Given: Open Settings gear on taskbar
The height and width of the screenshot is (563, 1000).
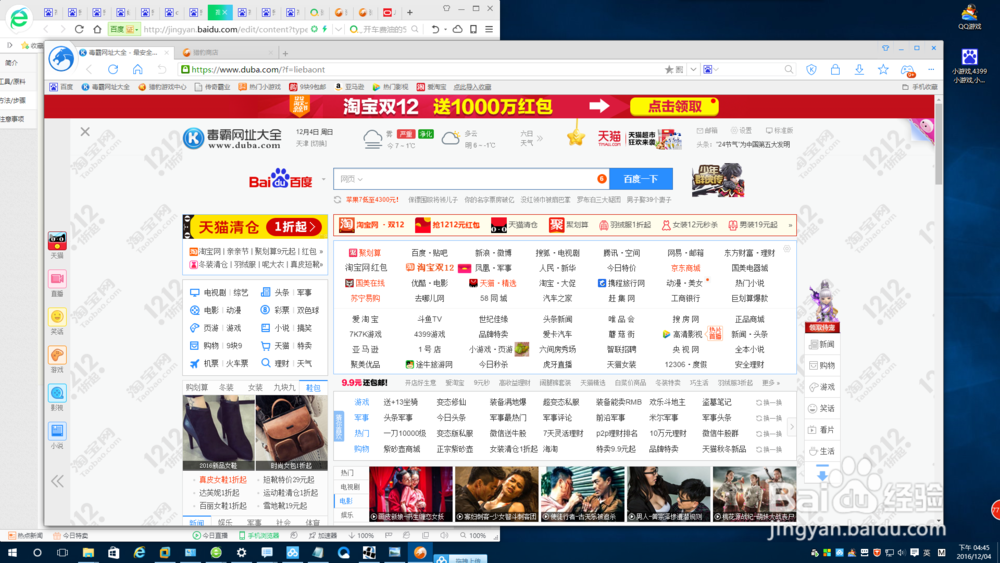Looking at the screenshot, I should pyautogui.click(x=241, y=553).
